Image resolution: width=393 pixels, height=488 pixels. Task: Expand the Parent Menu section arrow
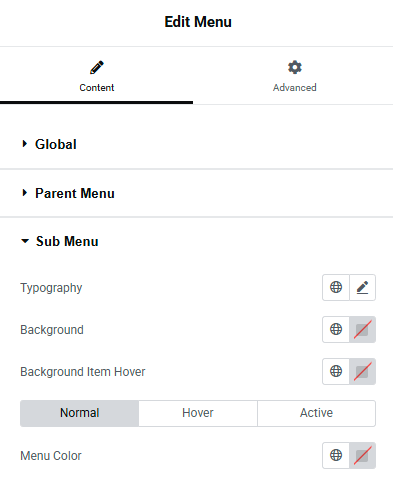(24, 193)
